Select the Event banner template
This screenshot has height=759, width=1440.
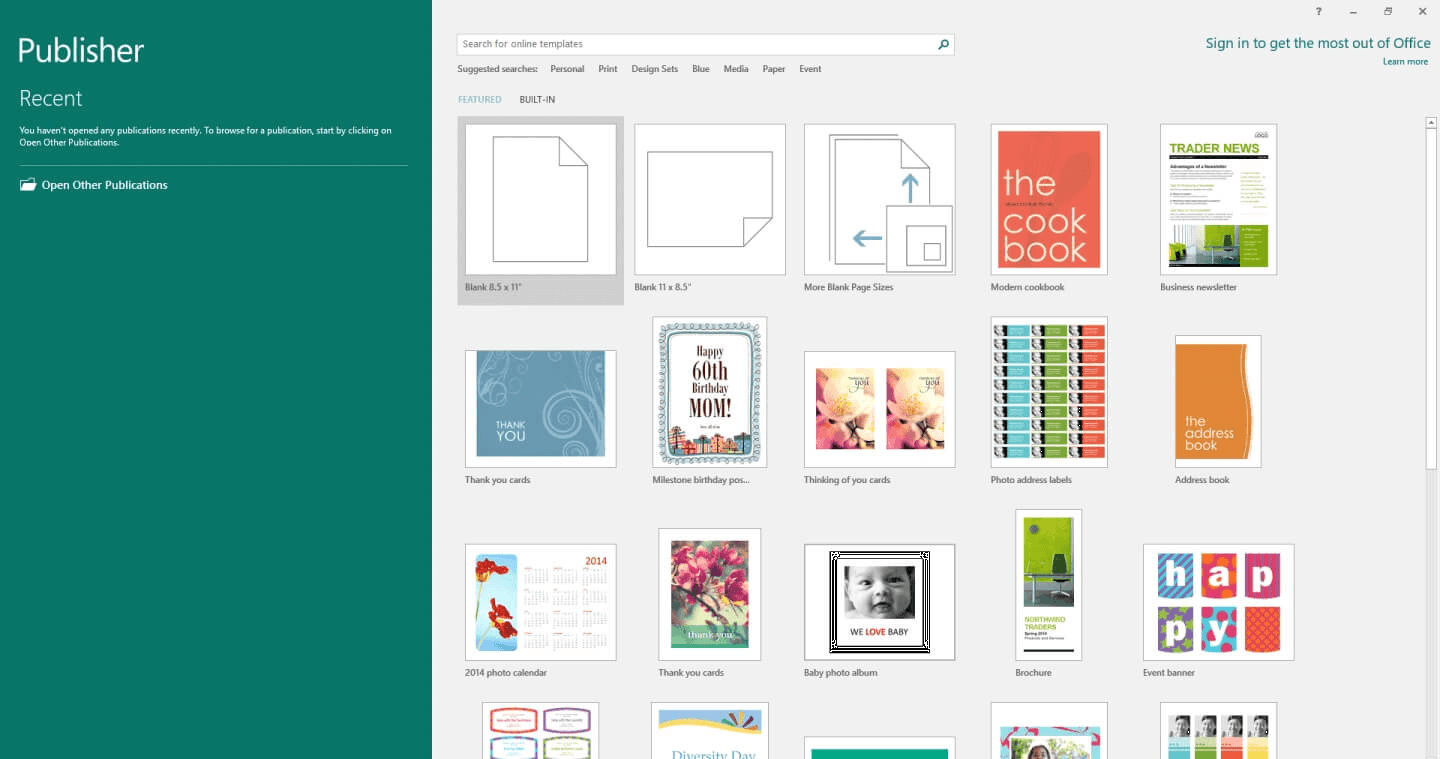pos(1217,602)
